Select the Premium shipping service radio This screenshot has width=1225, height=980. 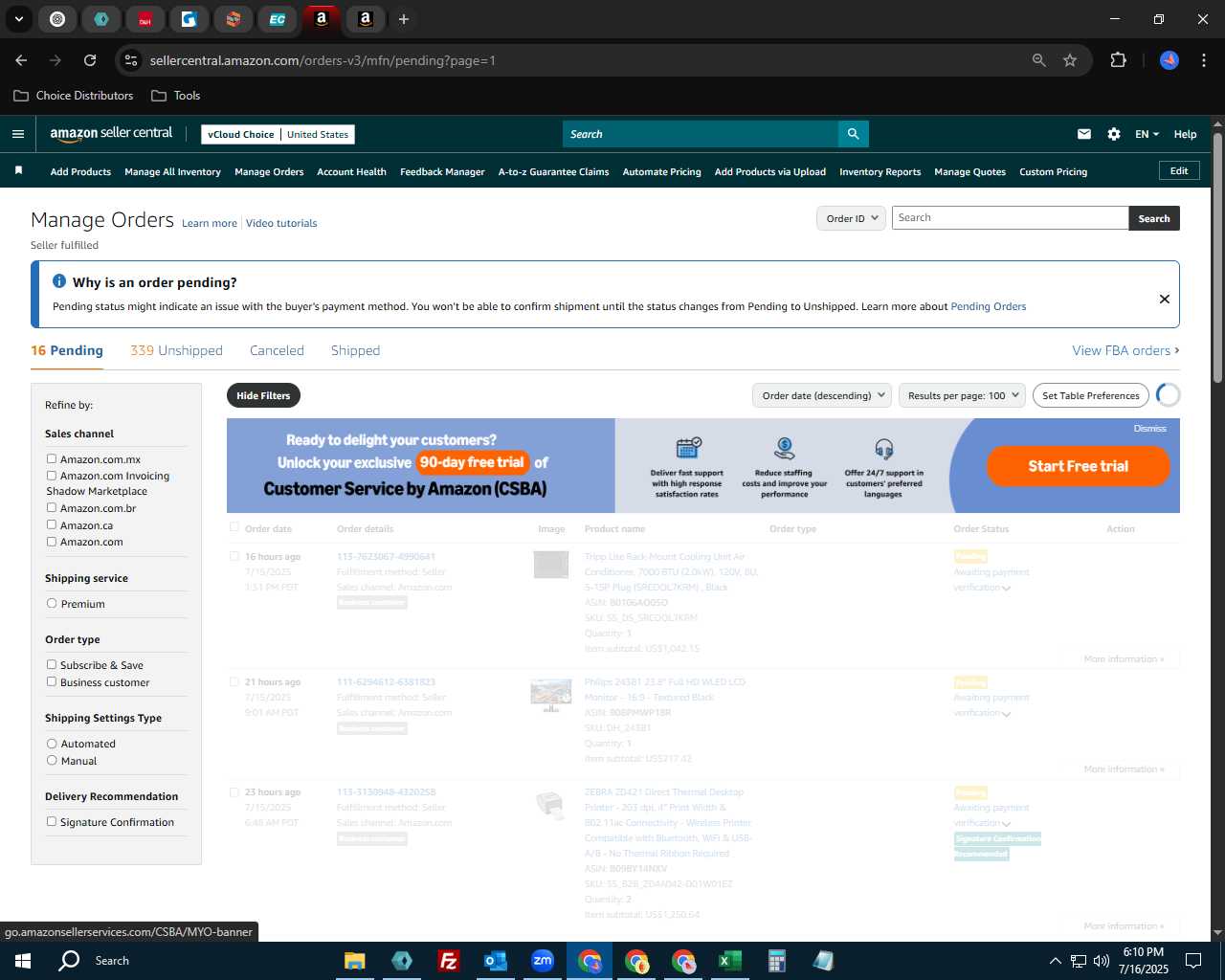(52, 604)
